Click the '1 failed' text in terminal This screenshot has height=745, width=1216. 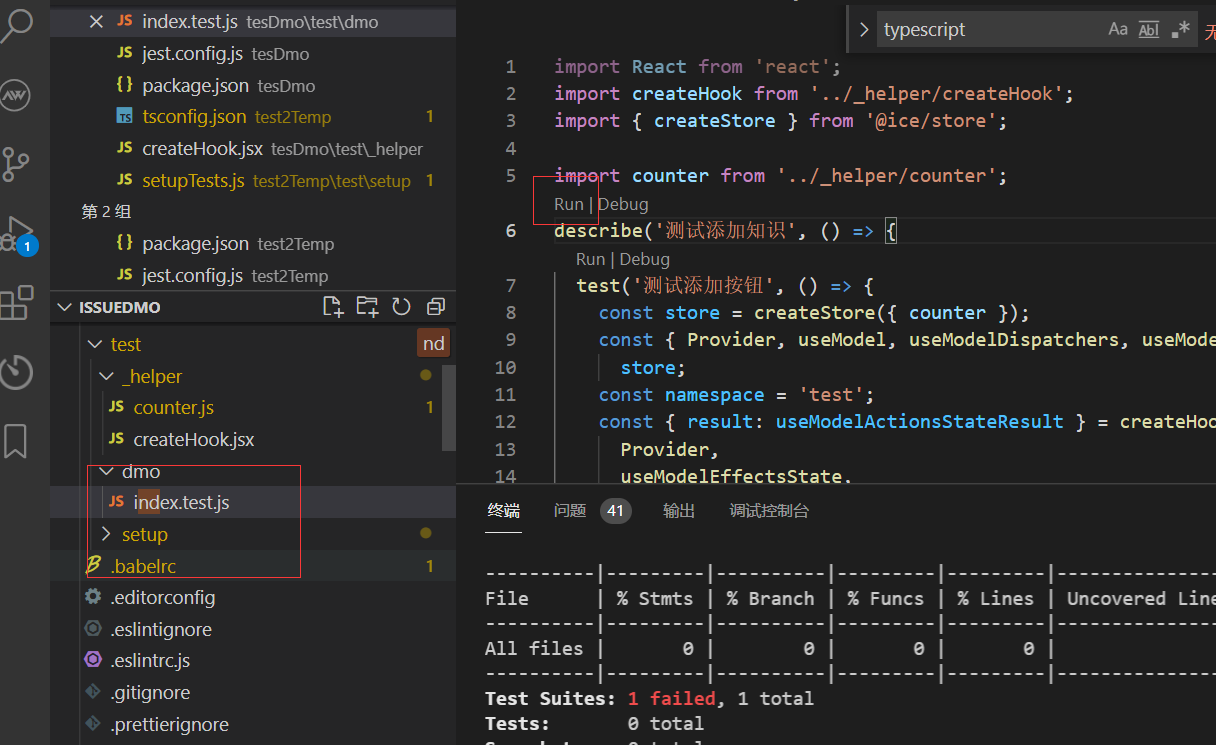672,698
